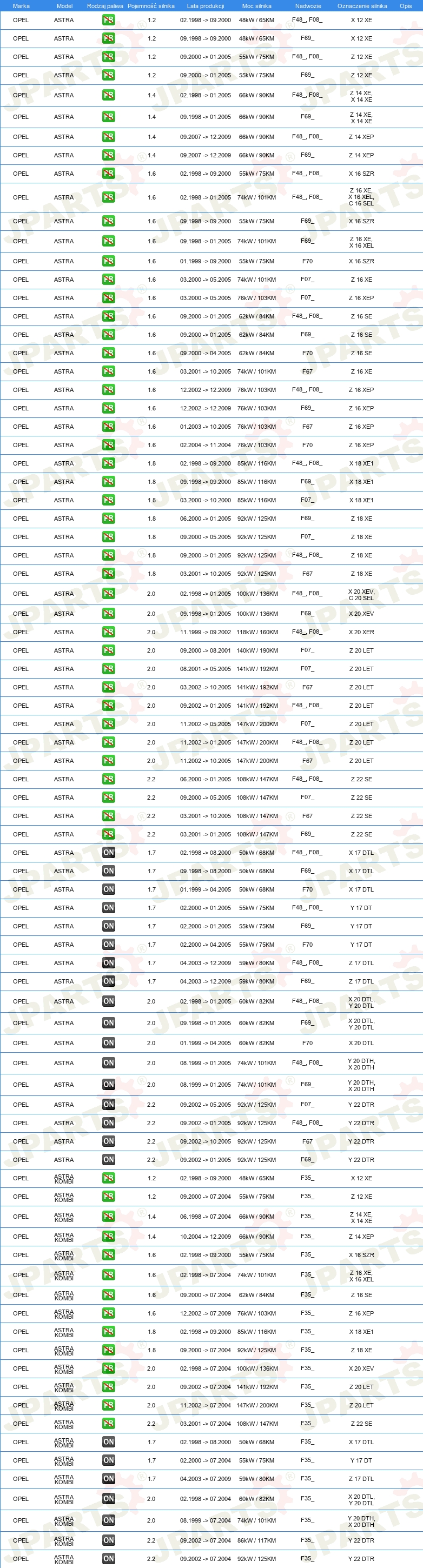Select the cell containing C 20 SEL
This screenshot has width=423, height=1568.
361,594
